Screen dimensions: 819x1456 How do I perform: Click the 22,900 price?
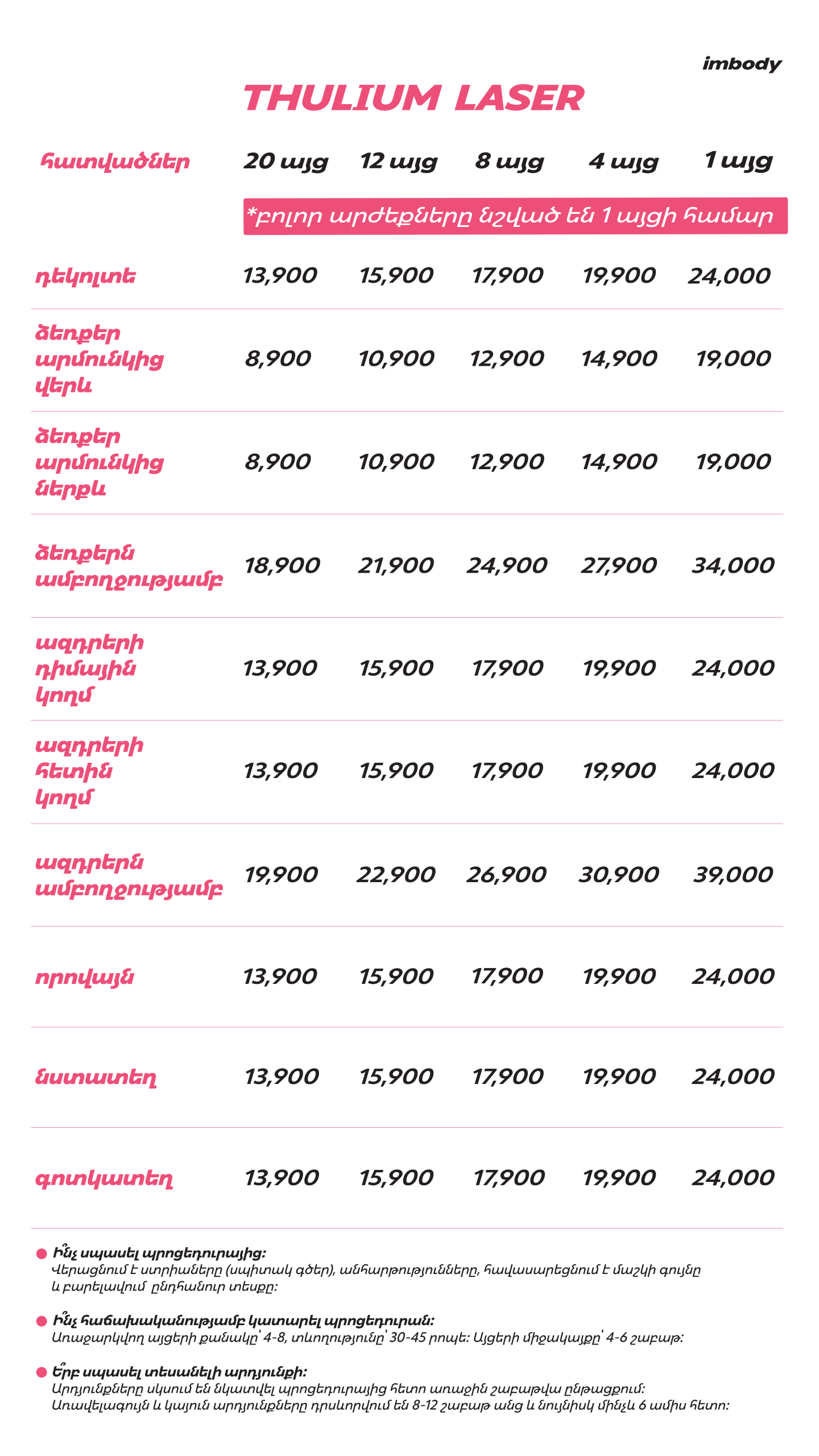click(x=396, y=874)
